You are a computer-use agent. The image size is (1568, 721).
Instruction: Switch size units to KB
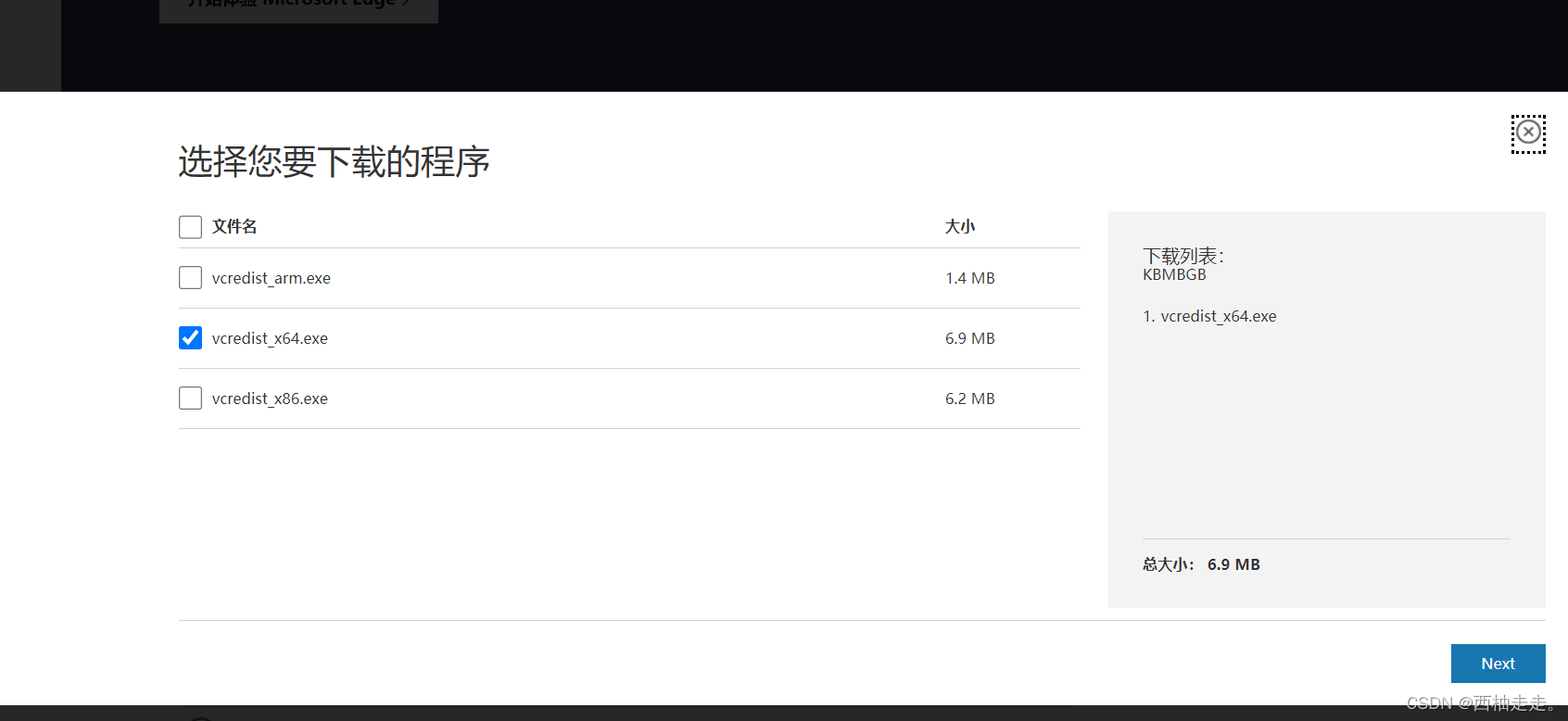tap(1150, 274)
